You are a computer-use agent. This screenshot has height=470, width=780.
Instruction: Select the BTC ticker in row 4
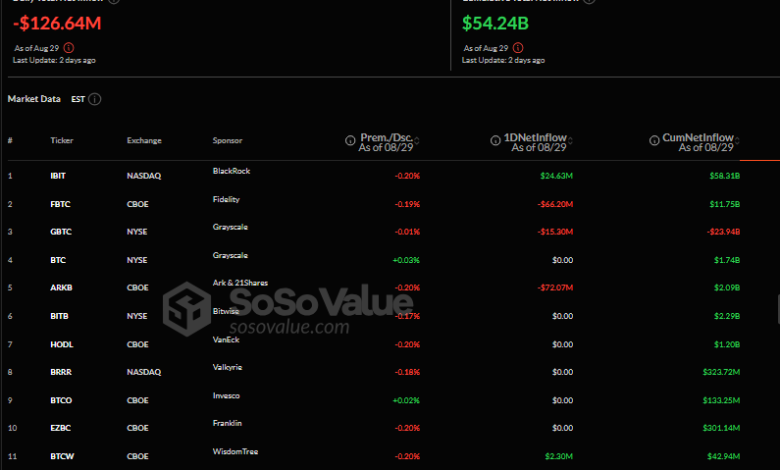point(58,260)
